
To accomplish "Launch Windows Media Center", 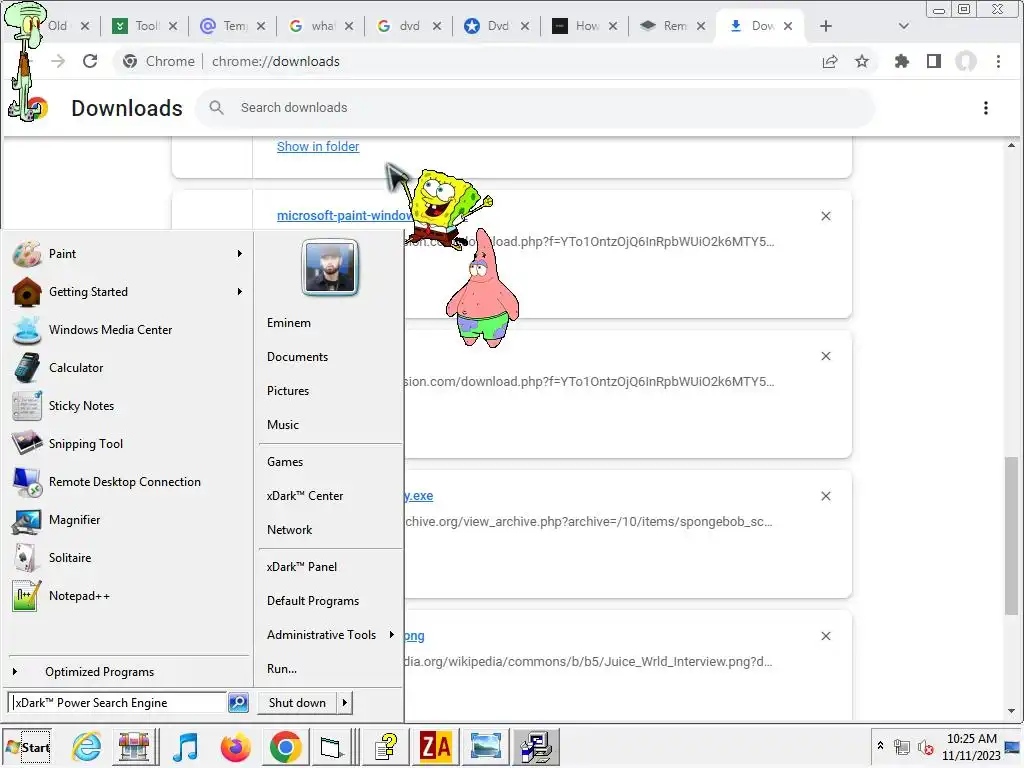I will (x=128, y=329).
